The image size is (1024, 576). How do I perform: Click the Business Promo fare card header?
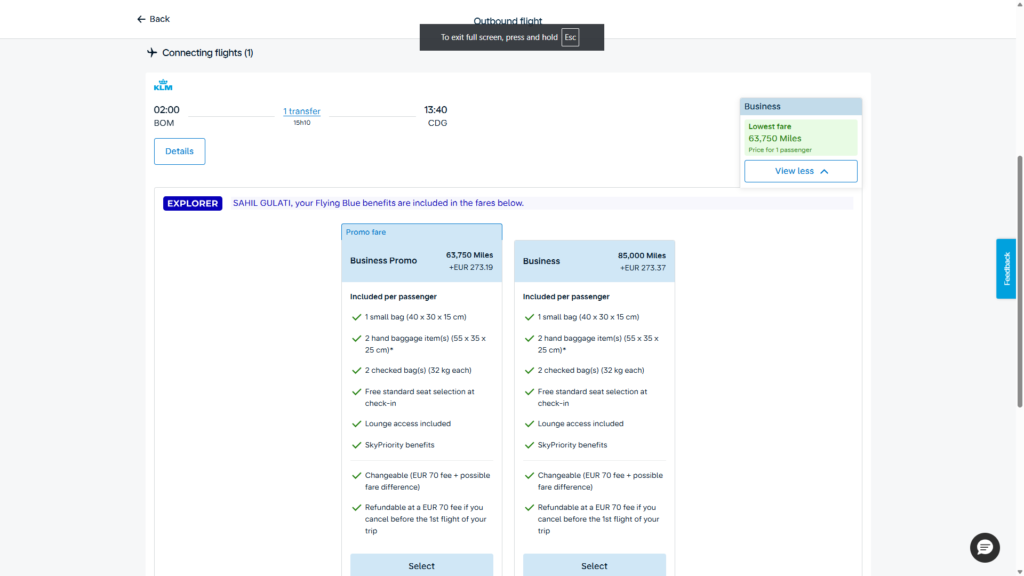point(421,261)
